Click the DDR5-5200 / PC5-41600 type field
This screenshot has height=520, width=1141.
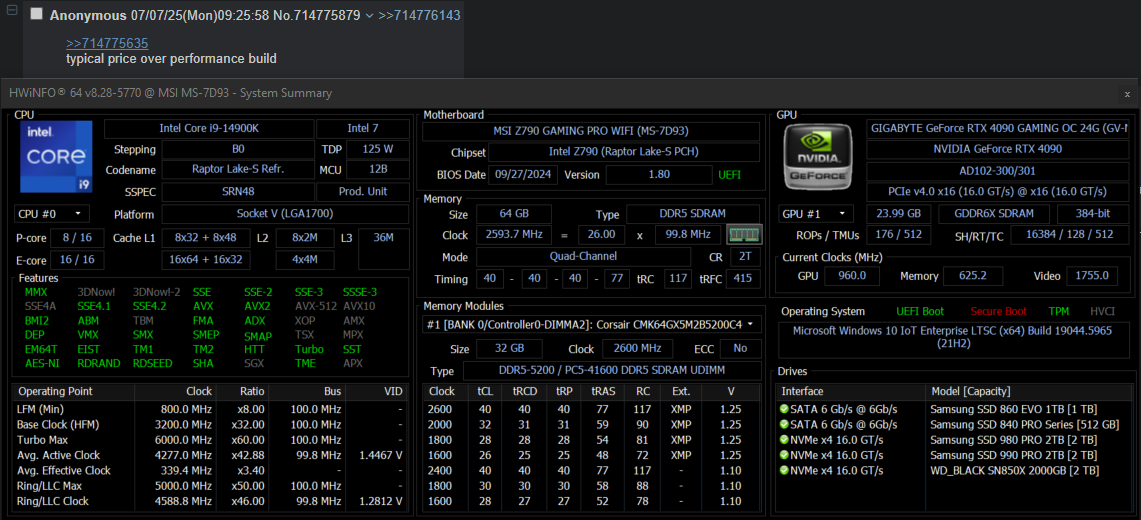[x=612, y=370]
